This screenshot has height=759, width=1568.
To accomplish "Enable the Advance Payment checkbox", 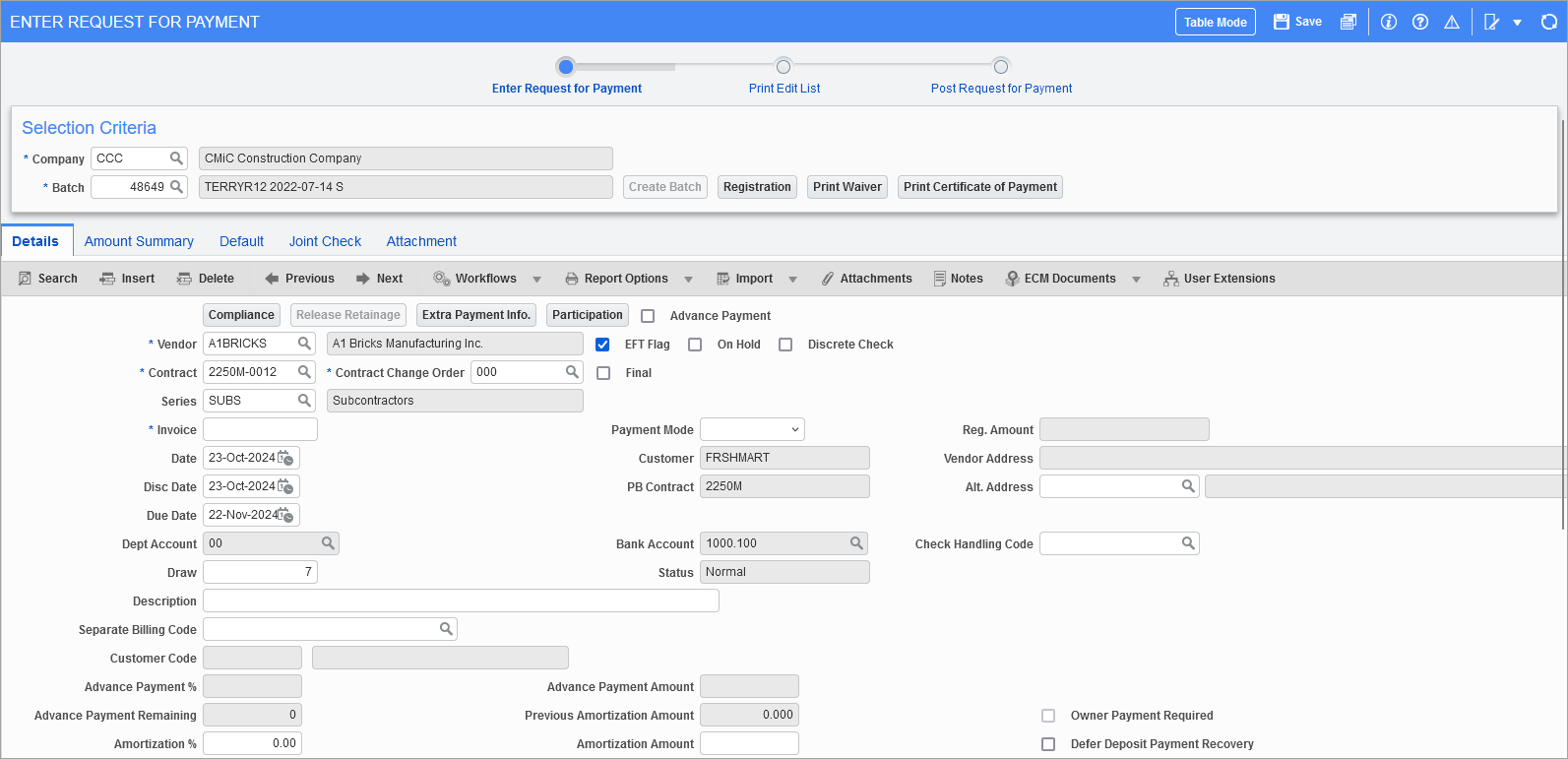I will pos(648,316).
